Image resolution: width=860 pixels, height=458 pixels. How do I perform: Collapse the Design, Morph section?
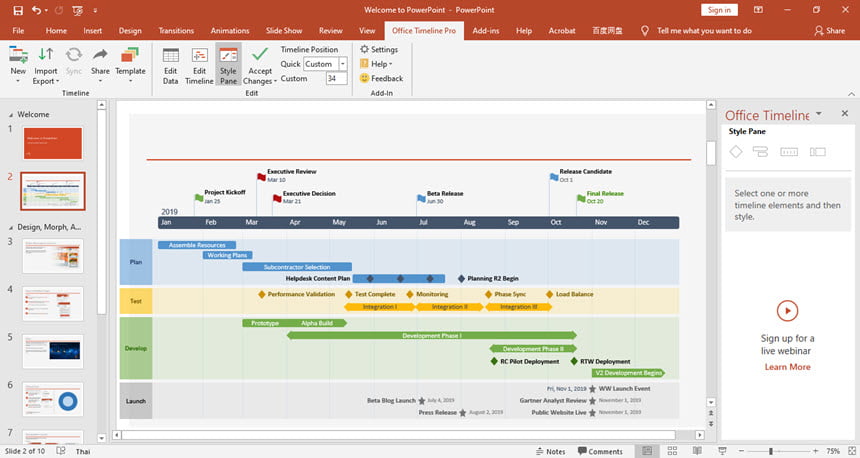point(11,227)
